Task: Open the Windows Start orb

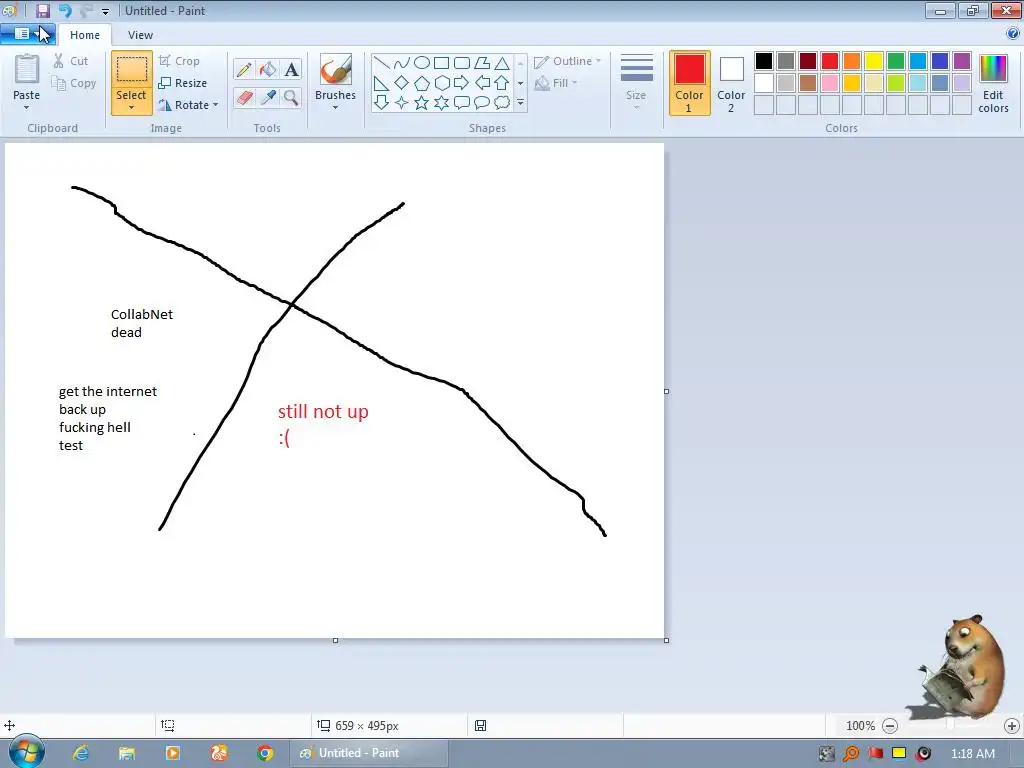Action: coord(26,752)
